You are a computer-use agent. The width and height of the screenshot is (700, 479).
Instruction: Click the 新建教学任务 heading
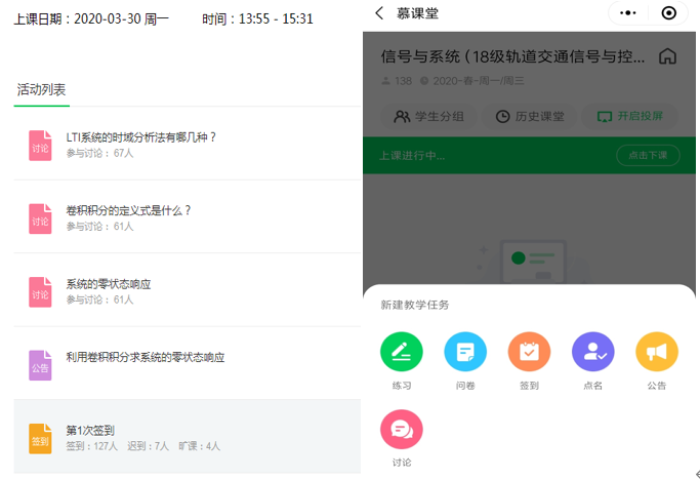point(414,305)
